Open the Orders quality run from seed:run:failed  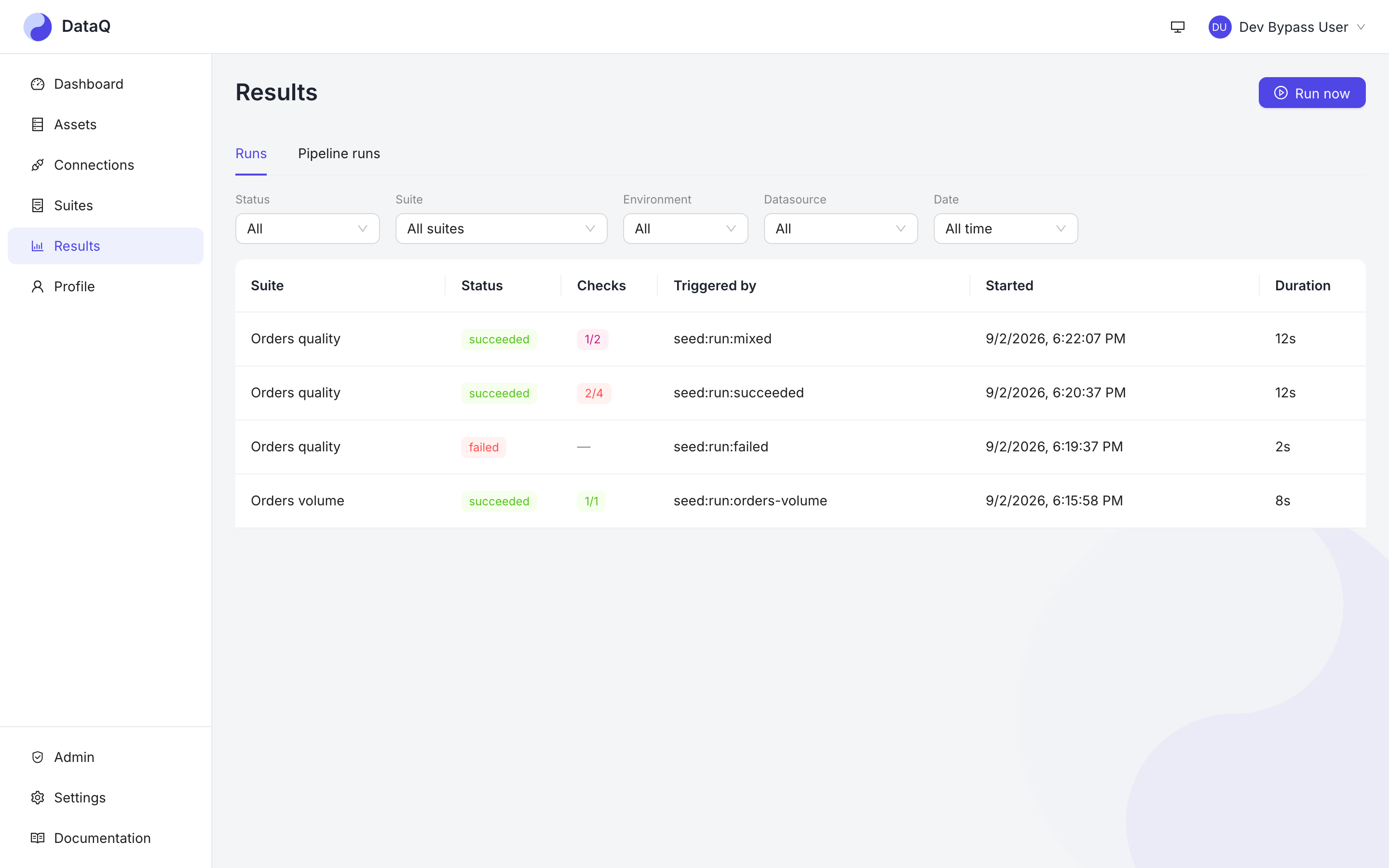(800, 447)
